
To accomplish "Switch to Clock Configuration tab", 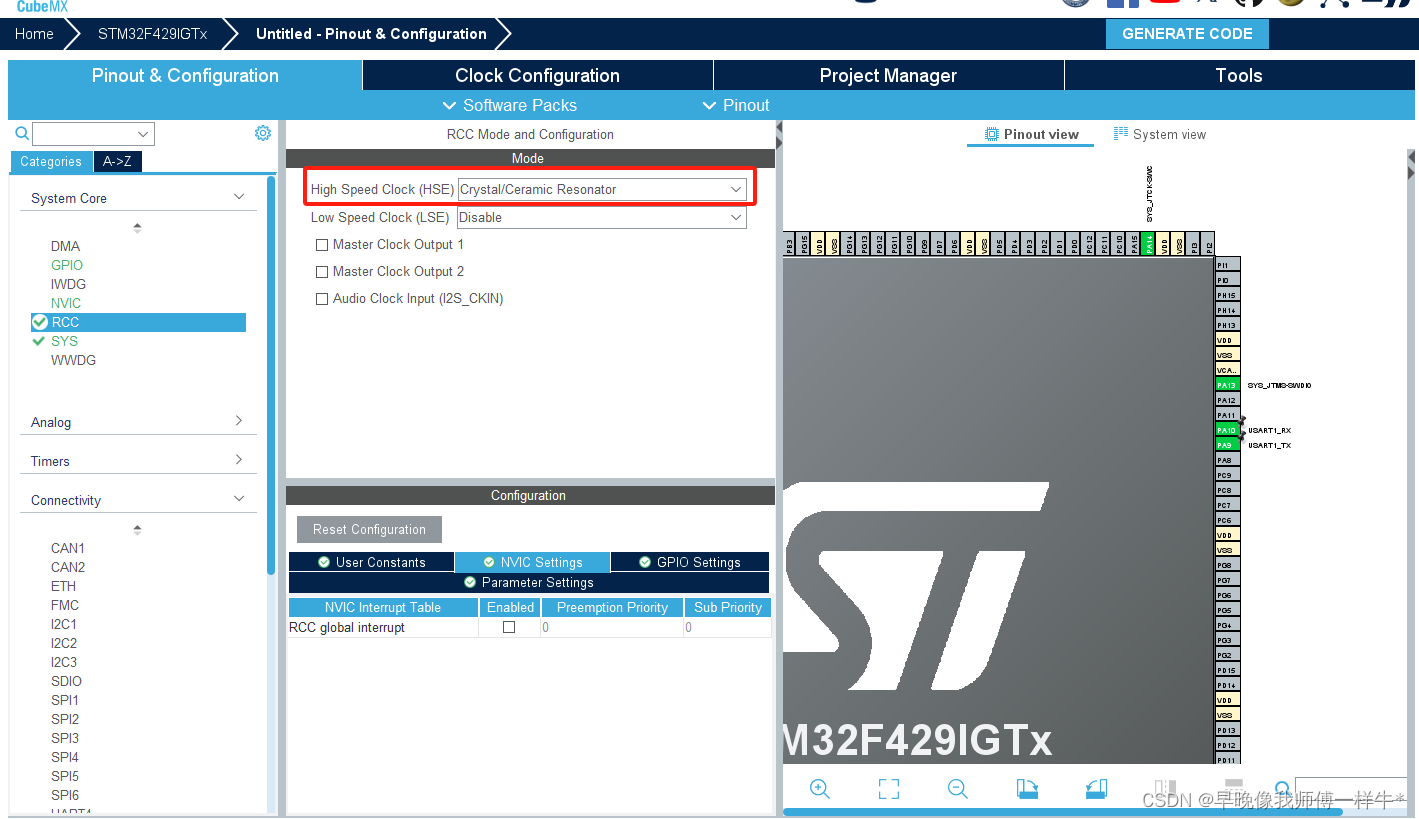I will pyautogui.click(x=537, y=75).
